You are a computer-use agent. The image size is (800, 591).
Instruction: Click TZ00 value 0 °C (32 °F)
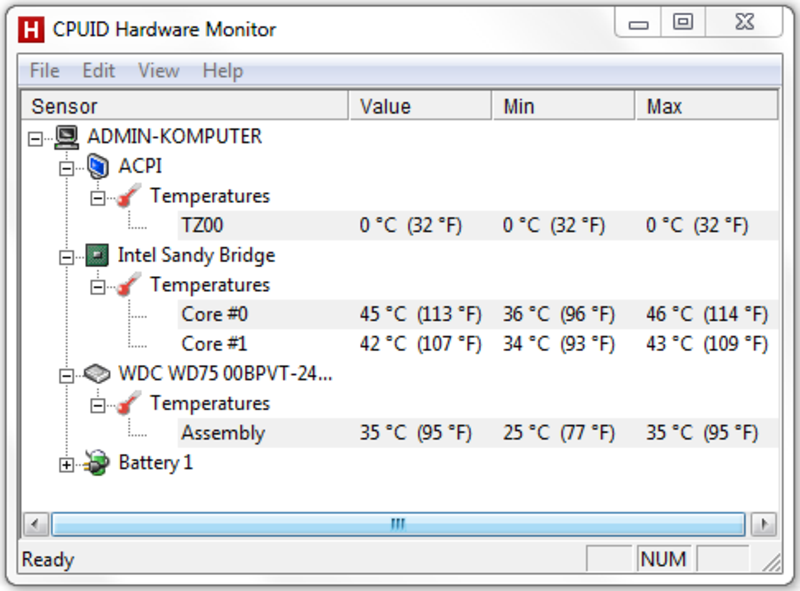pyautogui.click(x=410, y=226)
